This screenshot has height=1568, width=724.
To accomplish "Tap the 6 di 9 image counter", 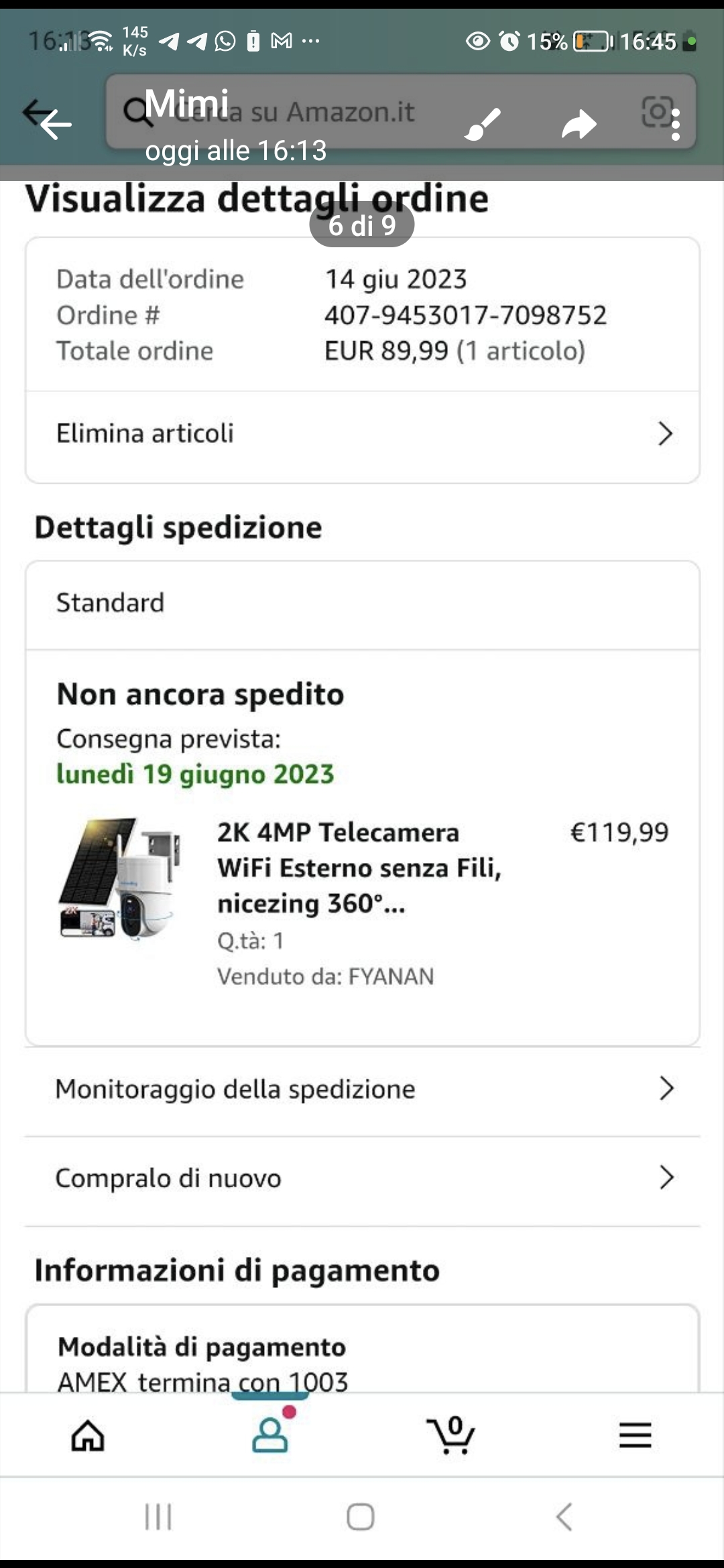I will pyautogui.click(x=362, y=226).
